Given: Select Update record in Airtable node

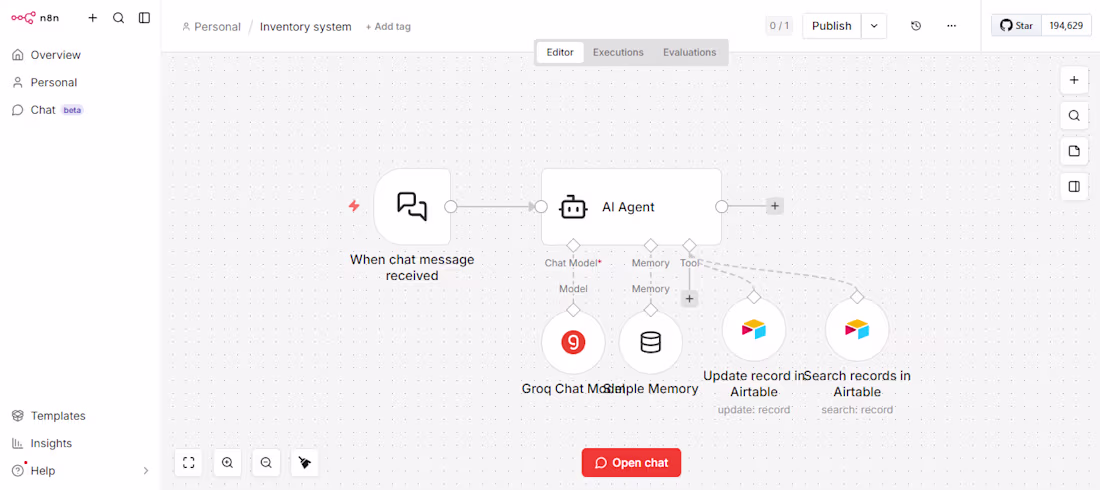Looking at the screenshot, I should [754, 329].
